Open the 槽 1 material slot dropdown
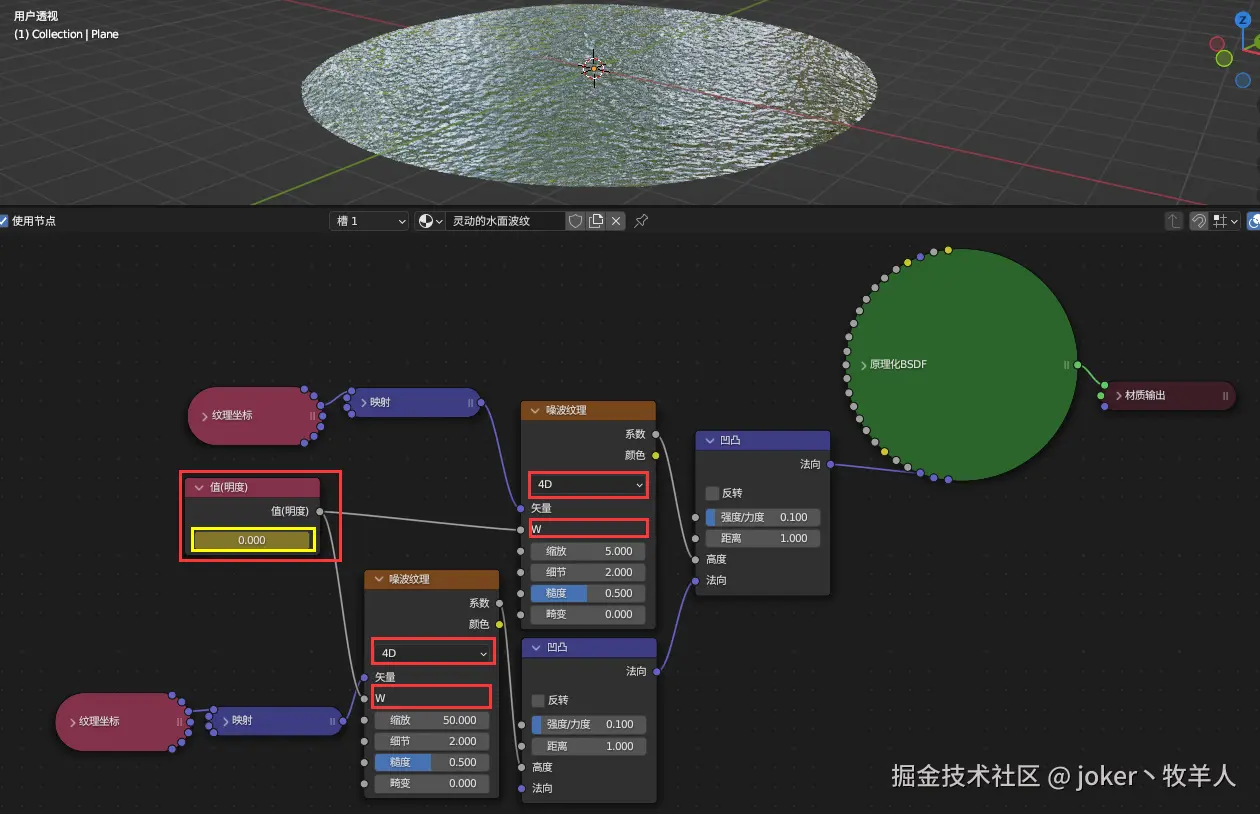The width and height of the screenshot is (1260, 814). [x=369, y=221]
